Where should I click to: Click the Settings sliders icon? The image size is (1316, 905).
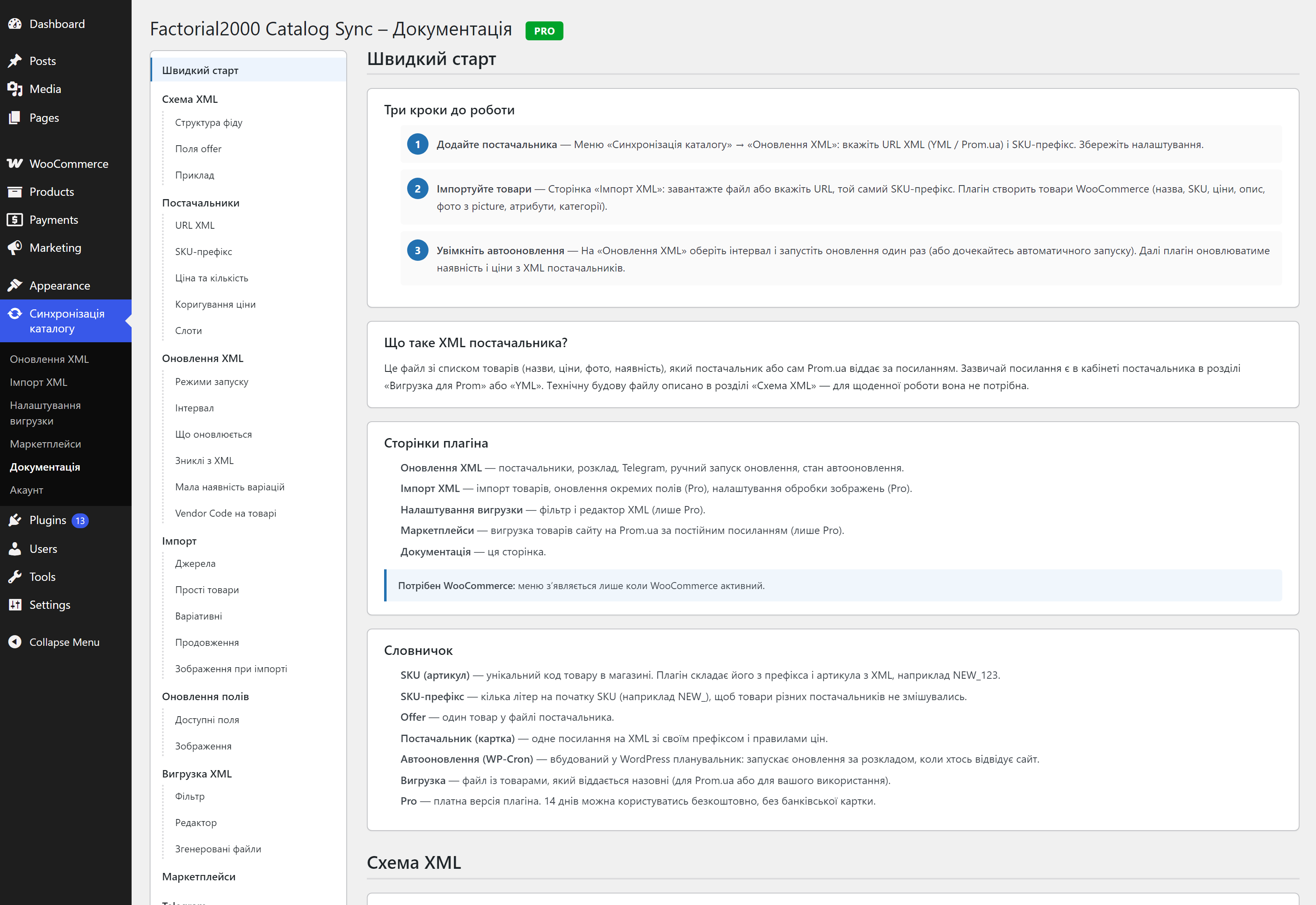(x=15, y=605)
